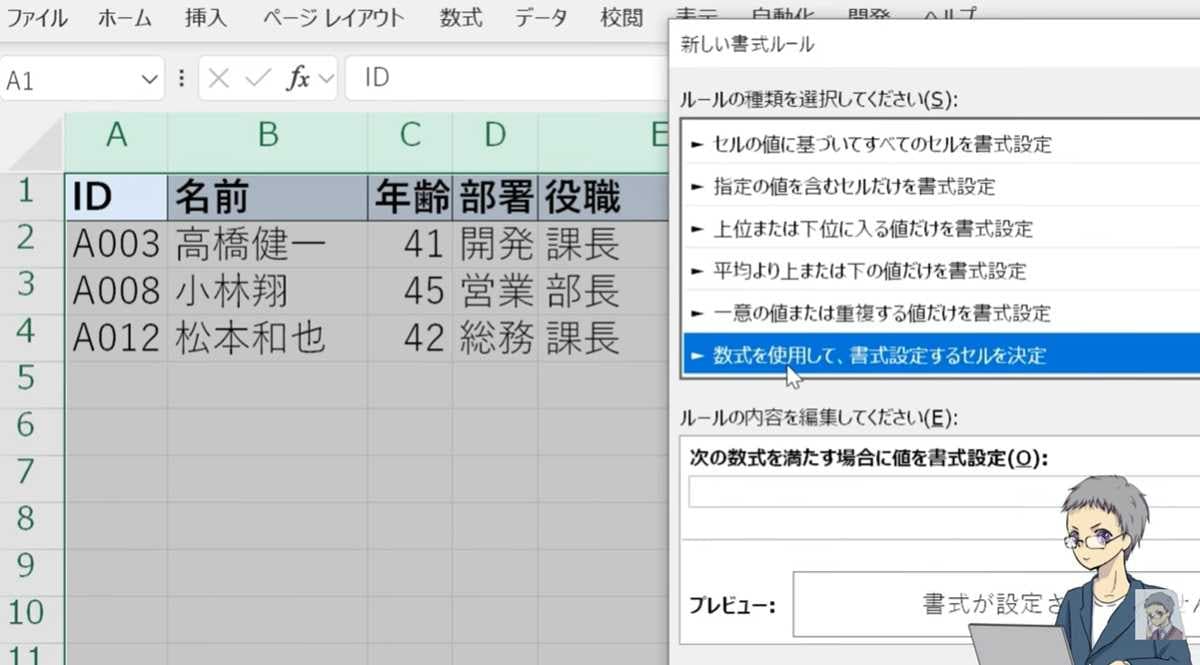This screenshot has height=665, width=1200.
Task: Open the 挿入 ribbon tab
Action: coord(206,17)
